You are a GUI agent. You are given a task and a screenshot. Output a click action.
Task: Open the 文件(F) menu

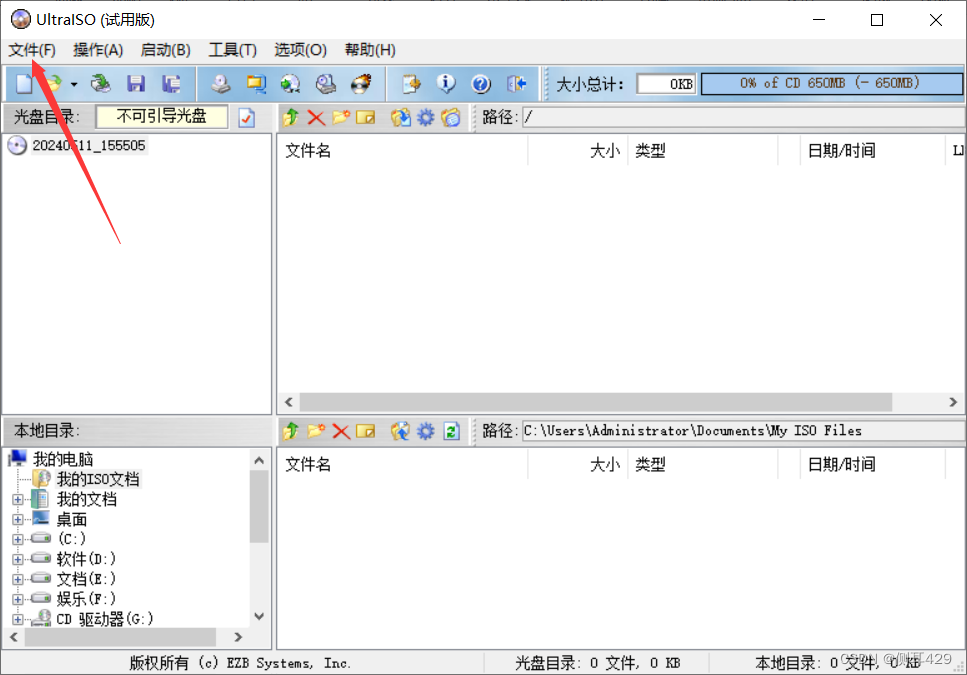pos(32,50)
